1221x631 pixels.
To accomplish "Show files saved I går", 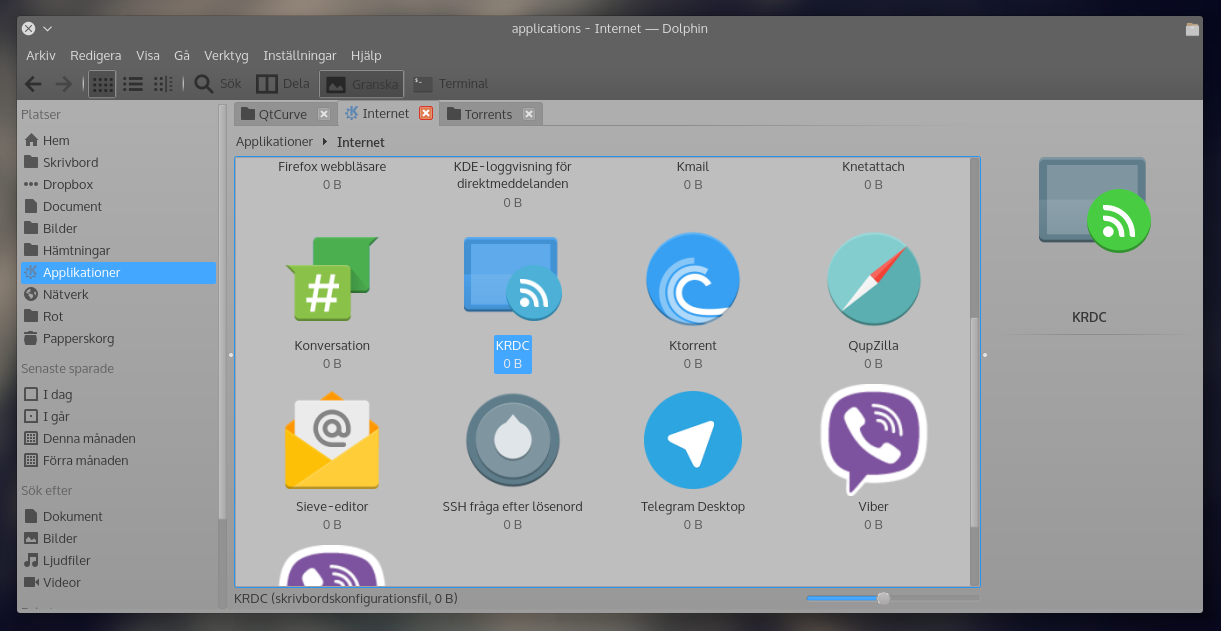I will (x=118, y=417).
